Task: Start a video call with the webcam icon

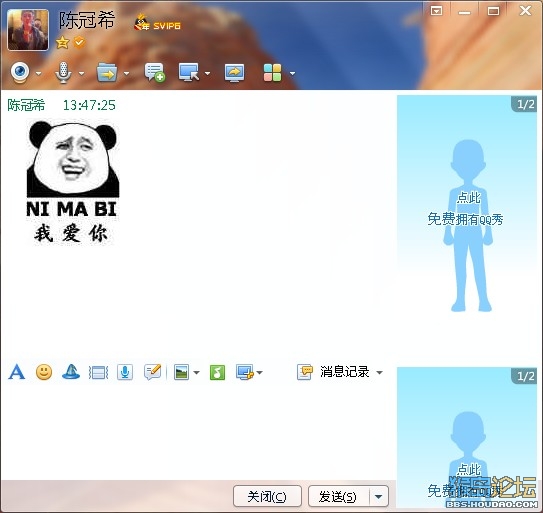Action: [x=20, y=72]
